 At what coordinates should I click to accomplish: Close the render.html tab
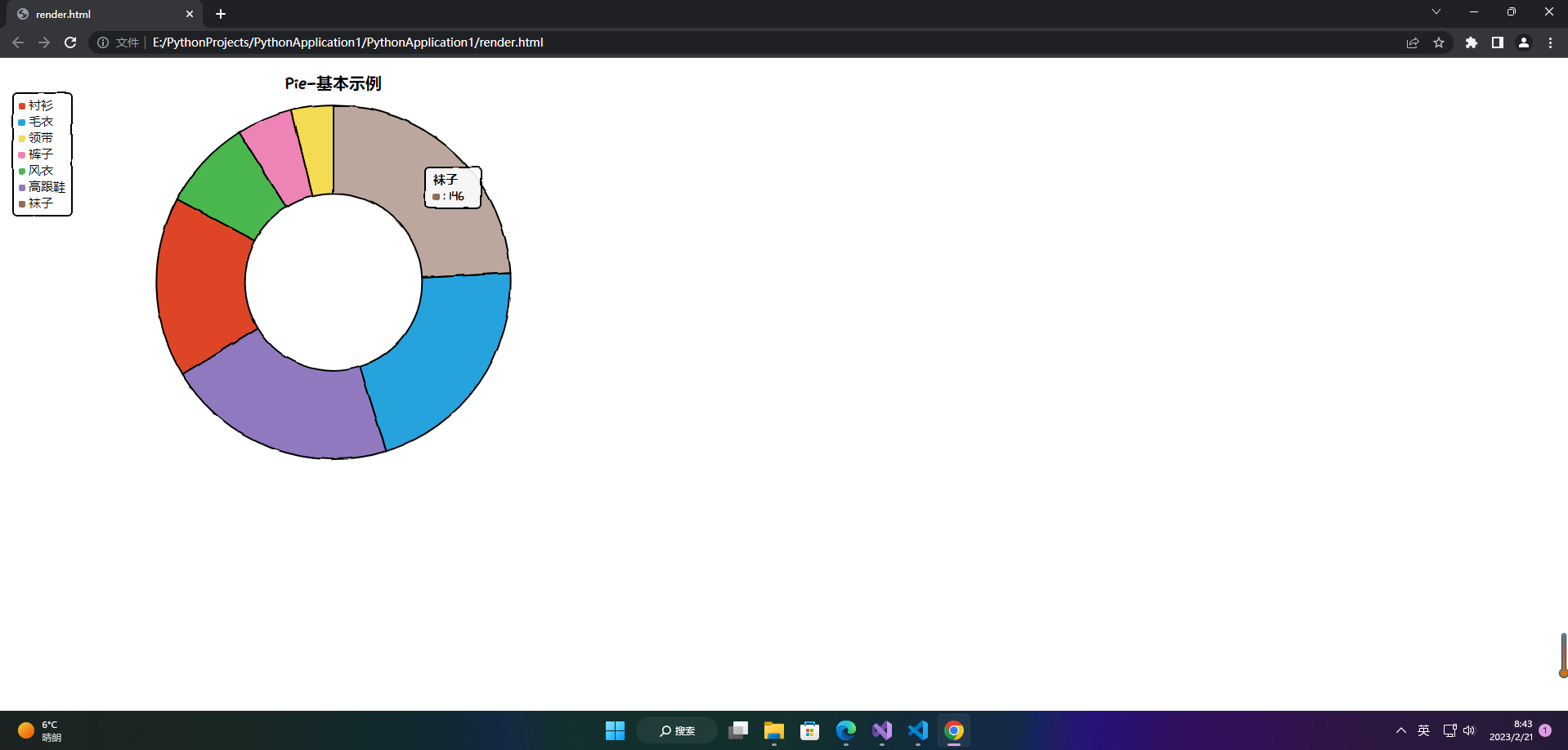(190, 14)
